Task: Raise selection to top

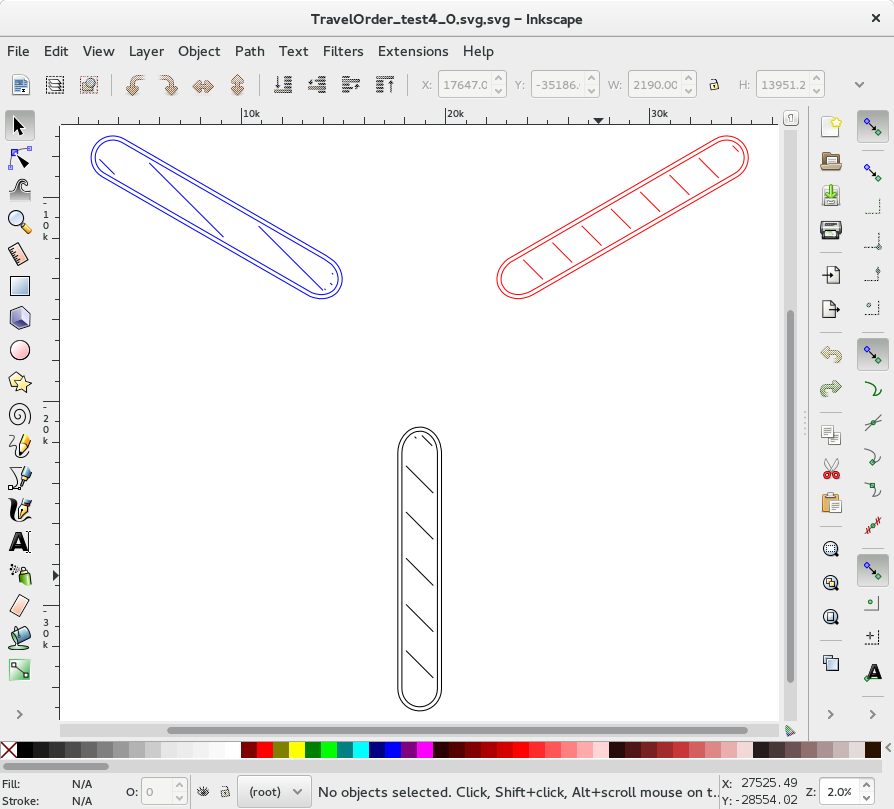Action: click(385, 85)
